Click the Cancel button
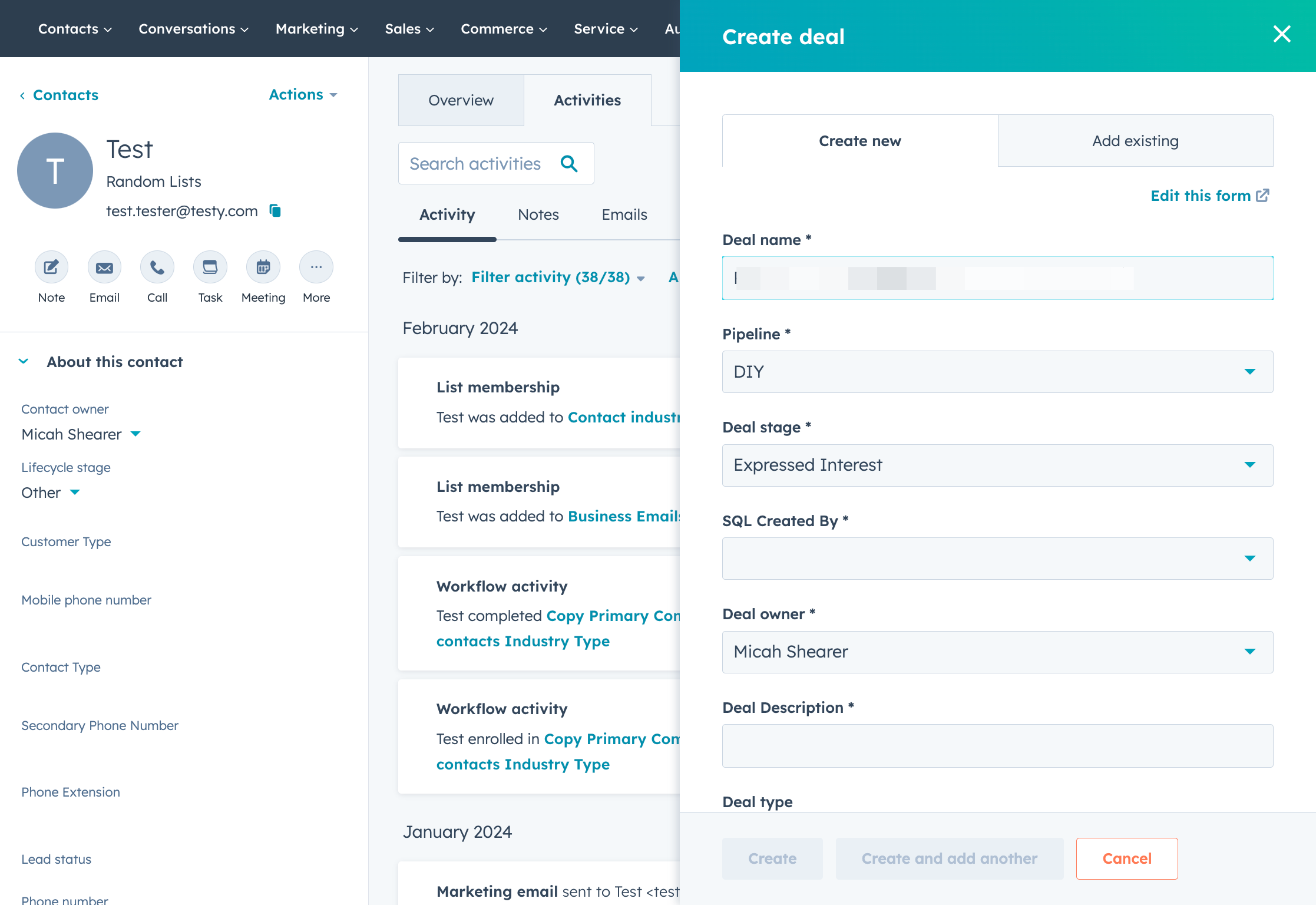This screenshot has height=905, width=1316. point(1127,859)
